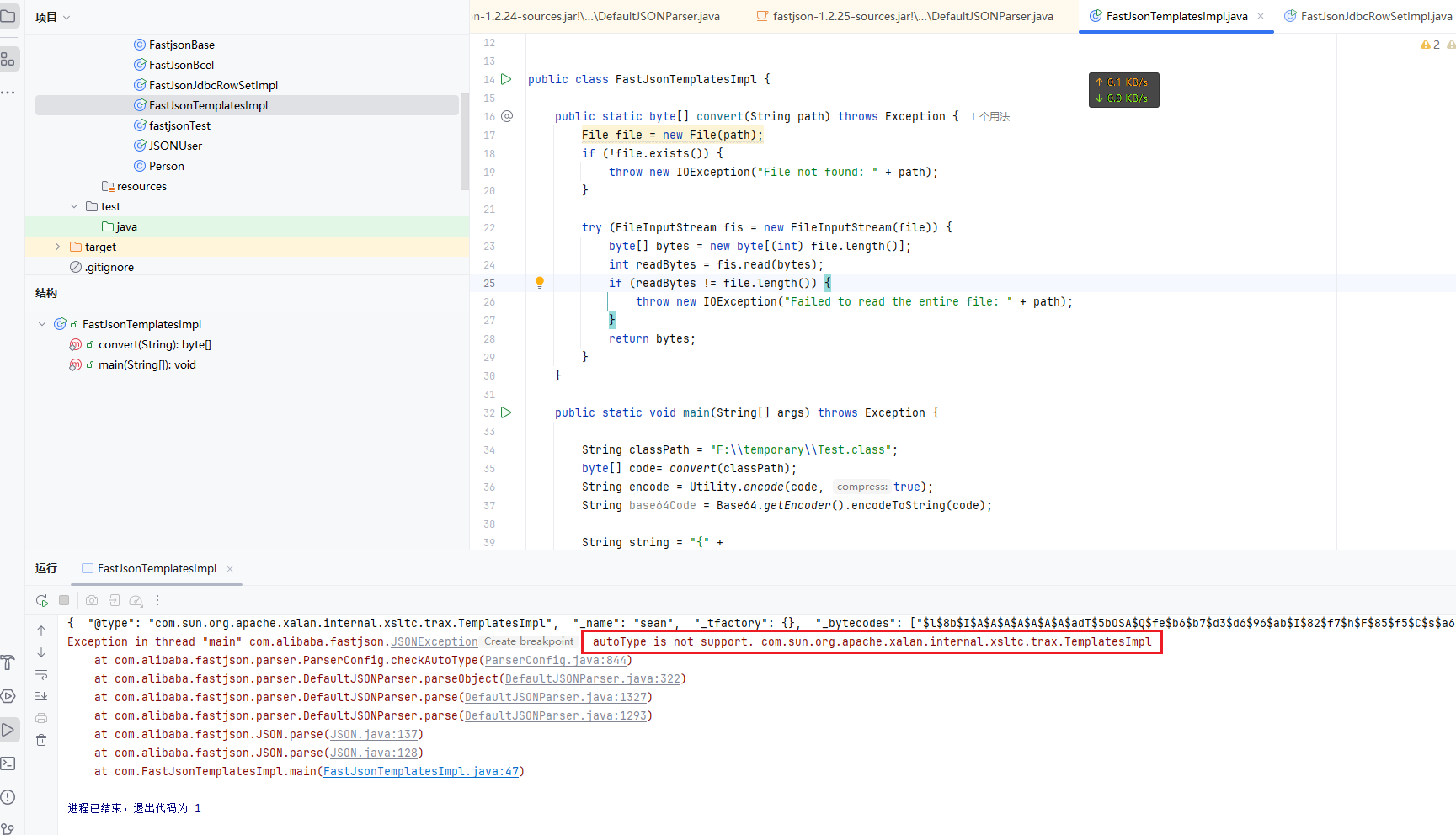Click the '1 个用法' usages hint
This screenshot has width=1456, height=835.
pos(989,116)
